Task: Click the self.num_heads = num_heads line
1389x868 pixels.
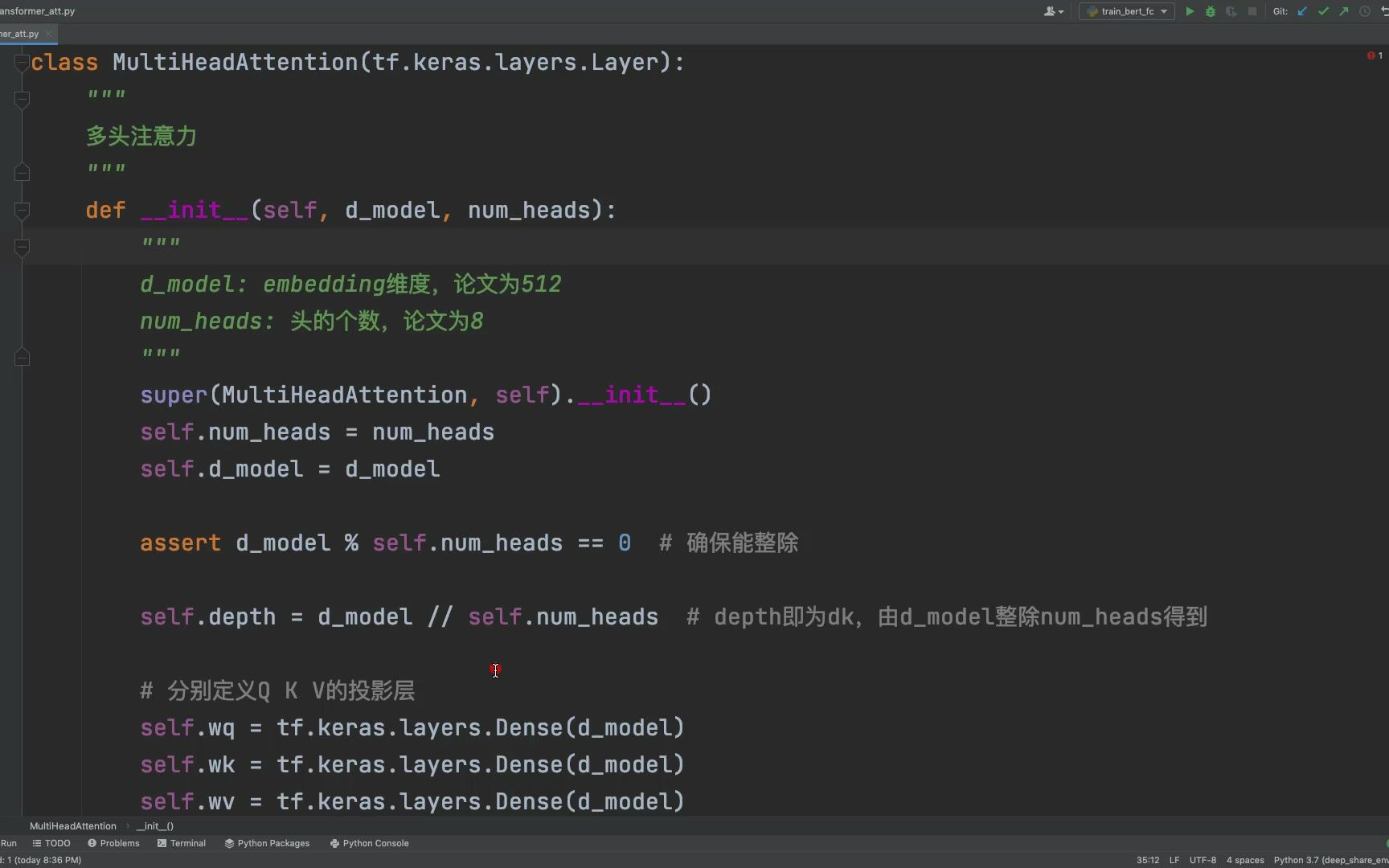Action: (318, 432)
